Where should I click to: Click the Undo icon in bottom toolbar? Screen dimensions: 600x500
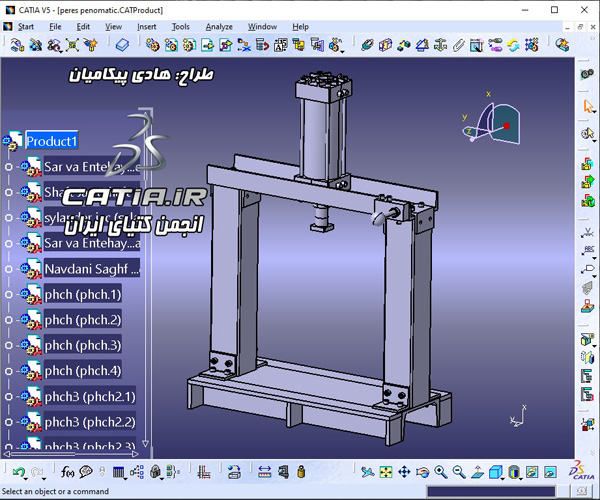[18, 472]
